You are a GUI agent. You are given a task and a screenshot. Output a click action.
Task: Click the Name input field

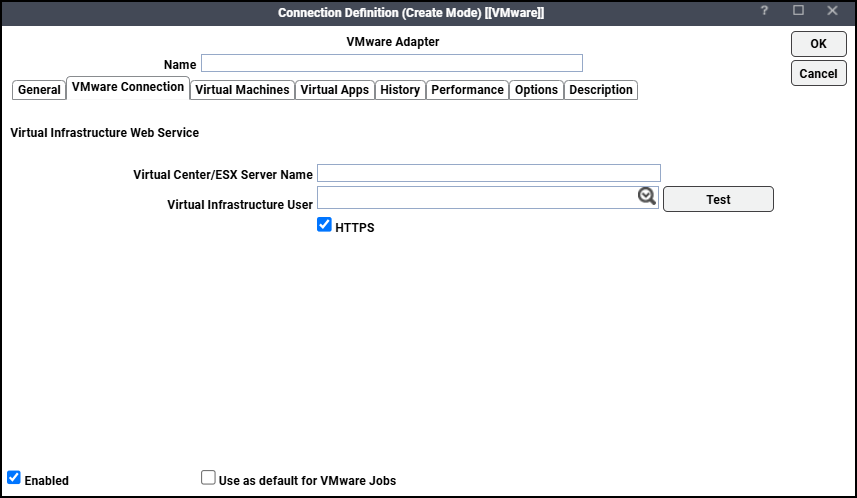tap(391, 63)
